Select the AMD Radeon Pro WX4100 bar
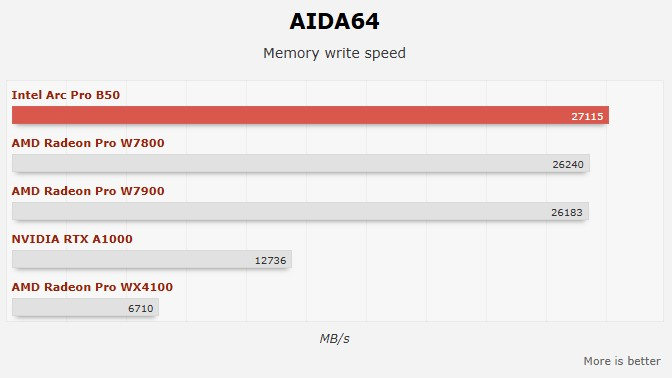The image size is (672, 378). click(85, 307)
